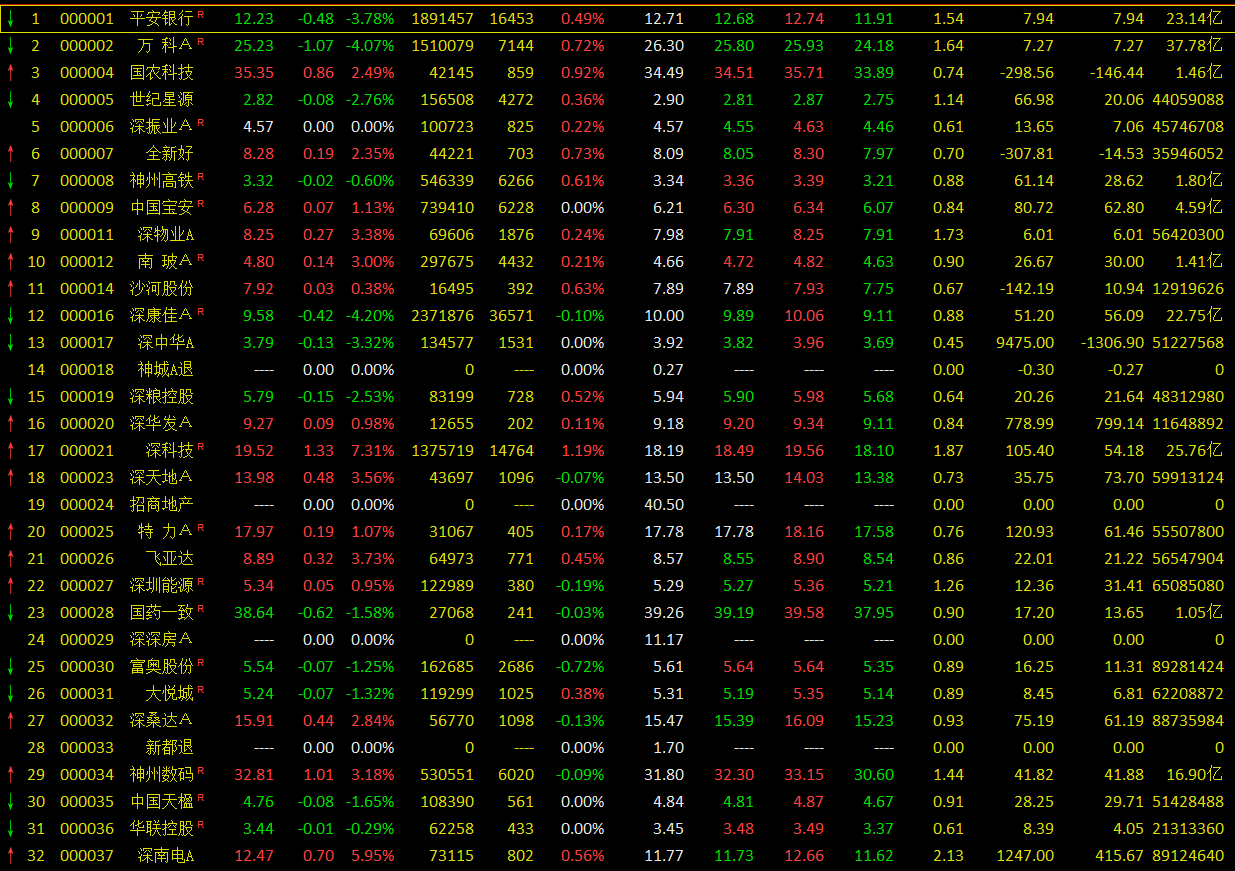Select the 飞亚达 stock name
Image resolution: width=1235 pixels, height=871 pixels.
[x=170, y=558]
